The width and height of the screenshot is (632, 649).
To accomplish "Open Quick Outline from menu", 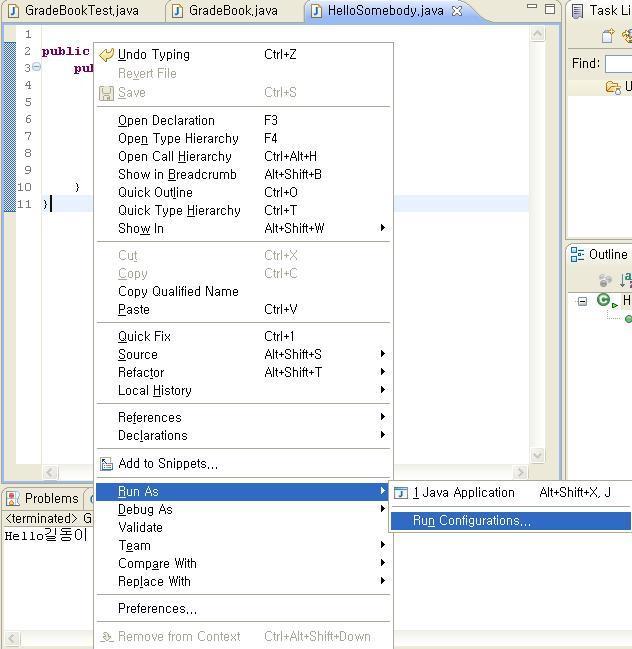I will click(244, 192).
